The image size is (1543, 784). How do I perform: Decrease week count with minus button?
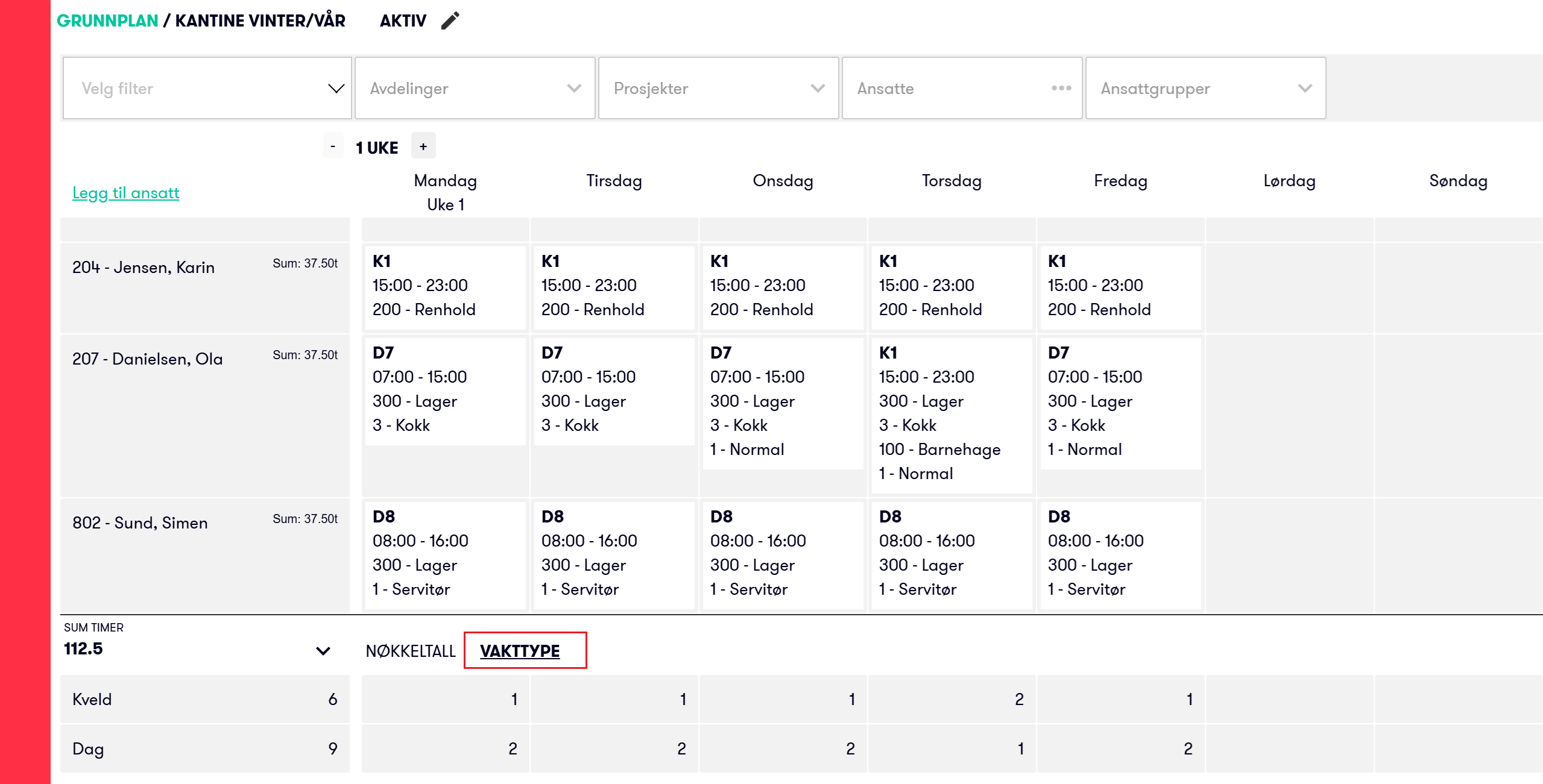333,146
